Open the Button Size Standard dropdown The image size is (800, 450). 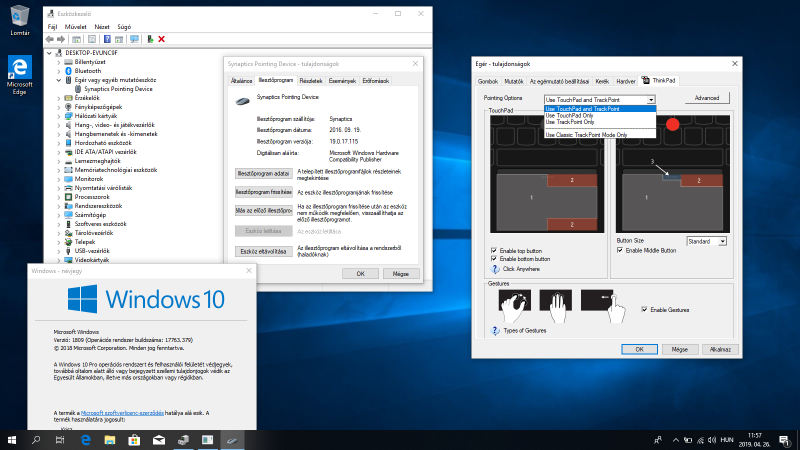(707, 241)
